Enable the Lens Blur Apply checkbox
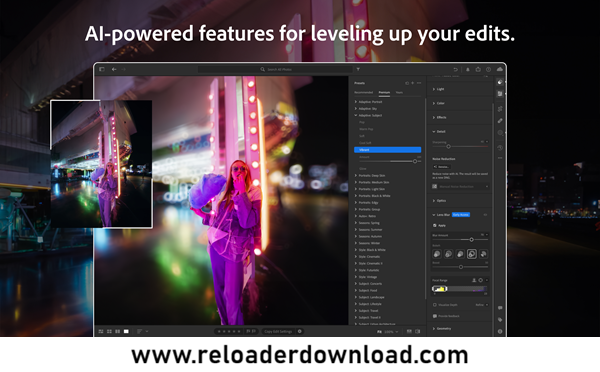600x372 pixels. tap(435, 225)
